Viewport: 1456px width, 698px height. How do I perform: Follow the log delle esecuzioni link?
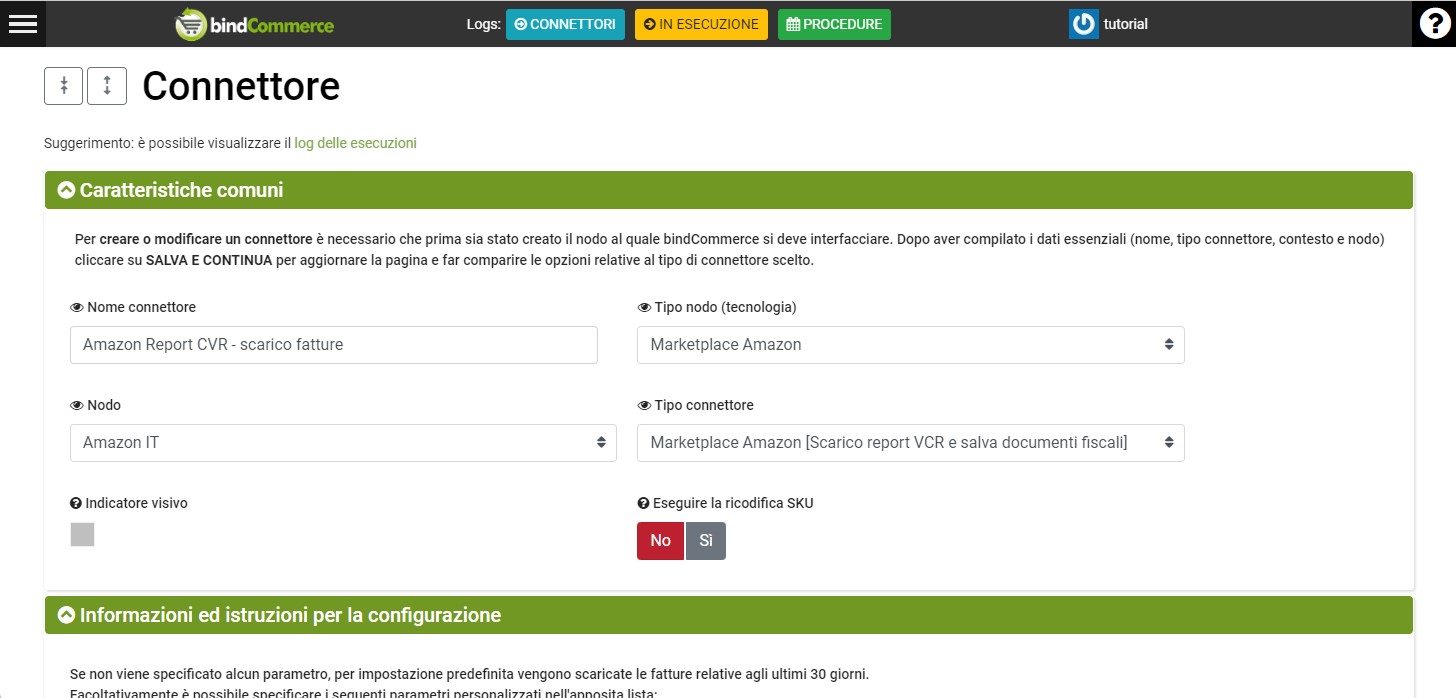tap(355, 143)
